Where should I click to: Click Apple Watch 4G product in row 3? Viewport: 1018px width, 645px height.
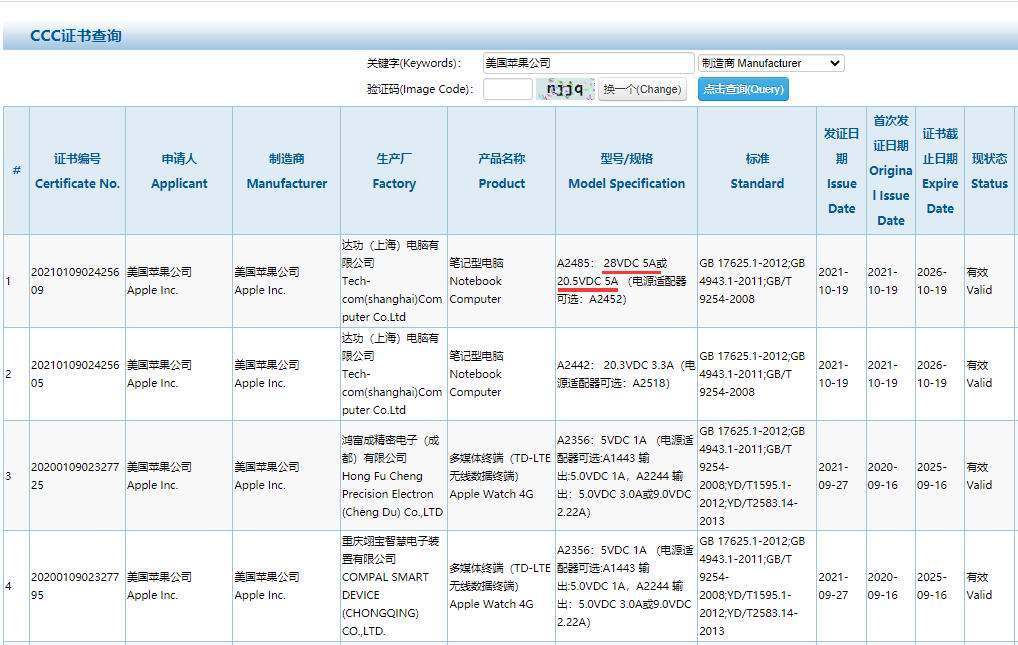pyautogui.click(x=500, y=475)
